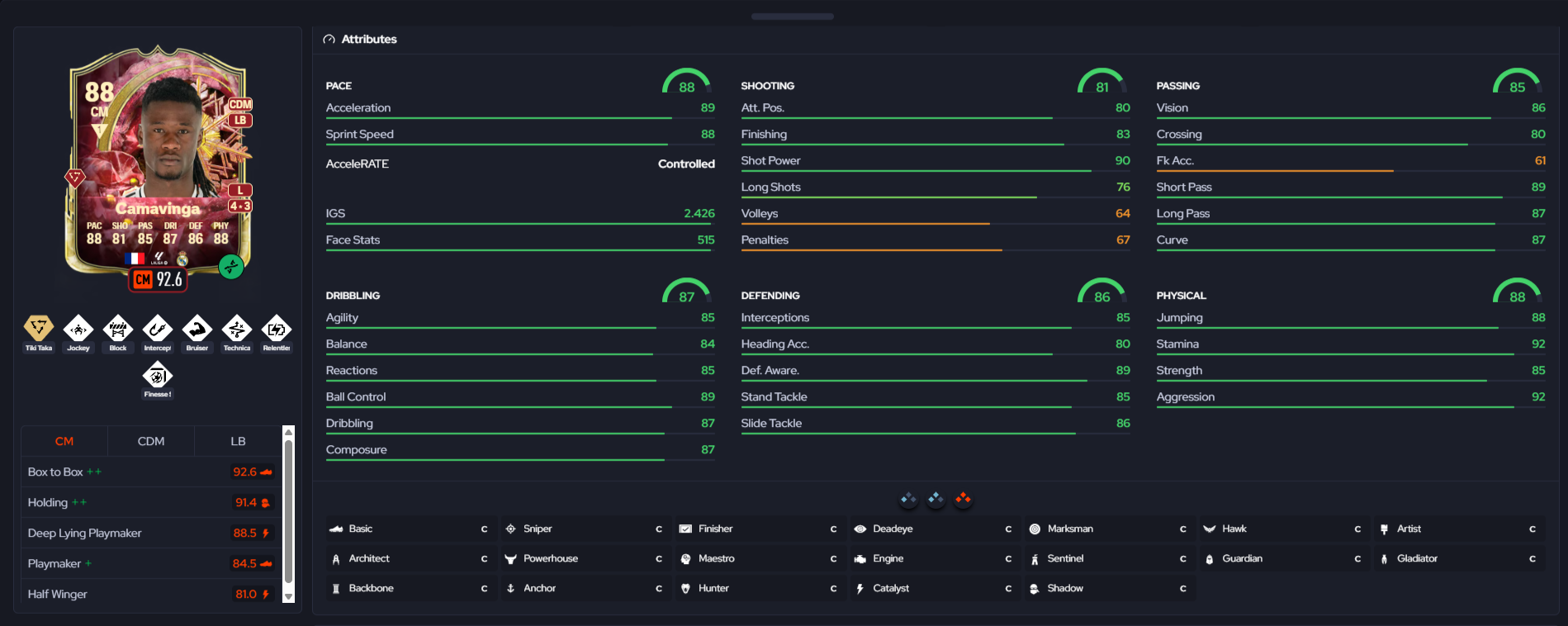Click the green chemistry style badge on card
Screen dimensions: 1568x626
[231, 267]
